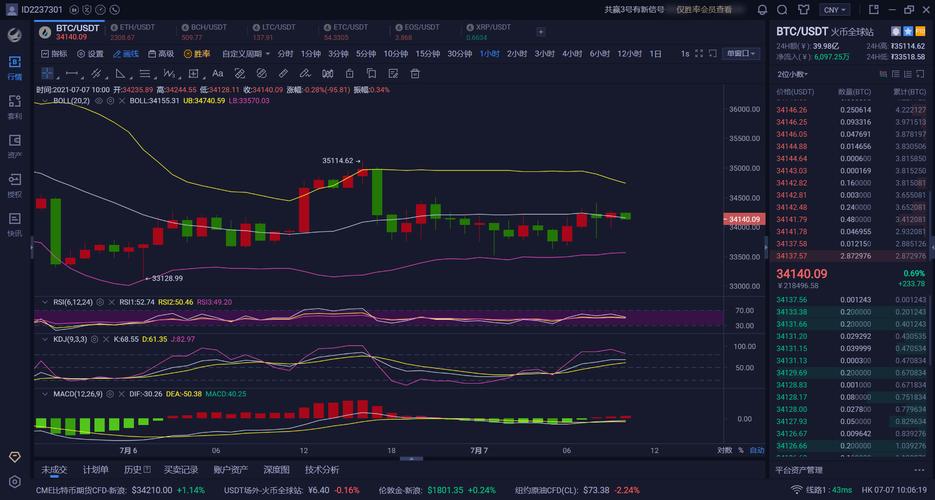The width and height of the screenshot is (935, 500).
Task: Open the 行情 market sidebar icon
Action: (x=15, y=66)
